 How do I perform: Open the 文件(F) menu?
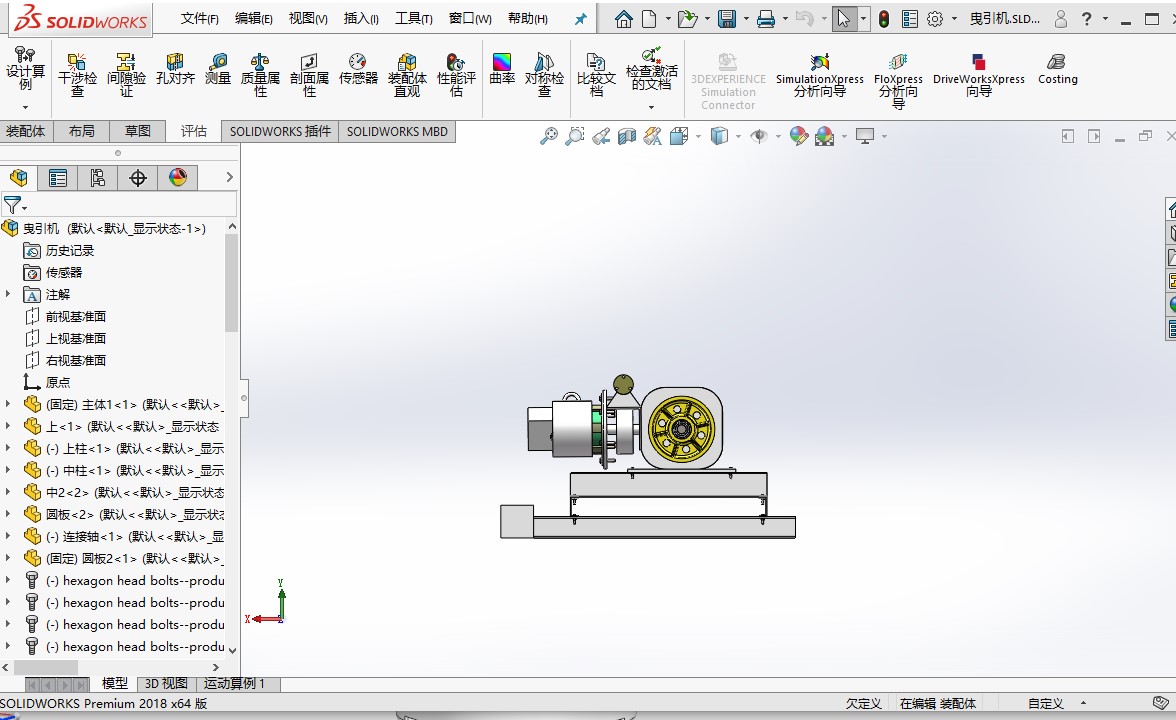200,19
